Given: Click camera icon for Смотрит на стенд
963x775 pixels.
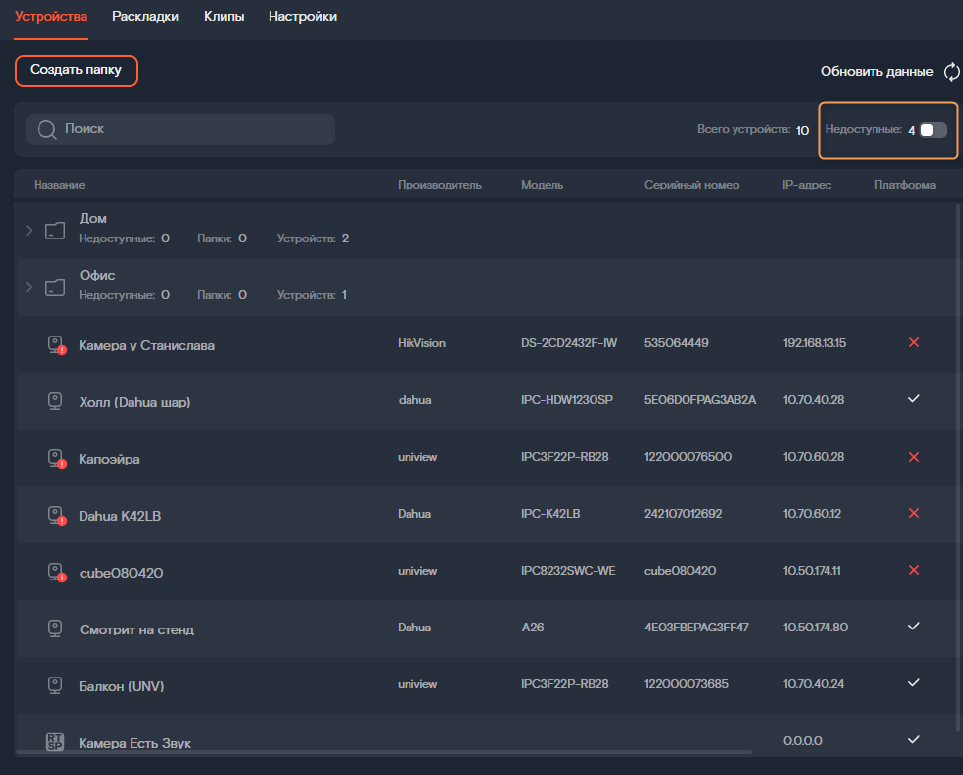Looking at the screenshot, I should tap(55, 629).
